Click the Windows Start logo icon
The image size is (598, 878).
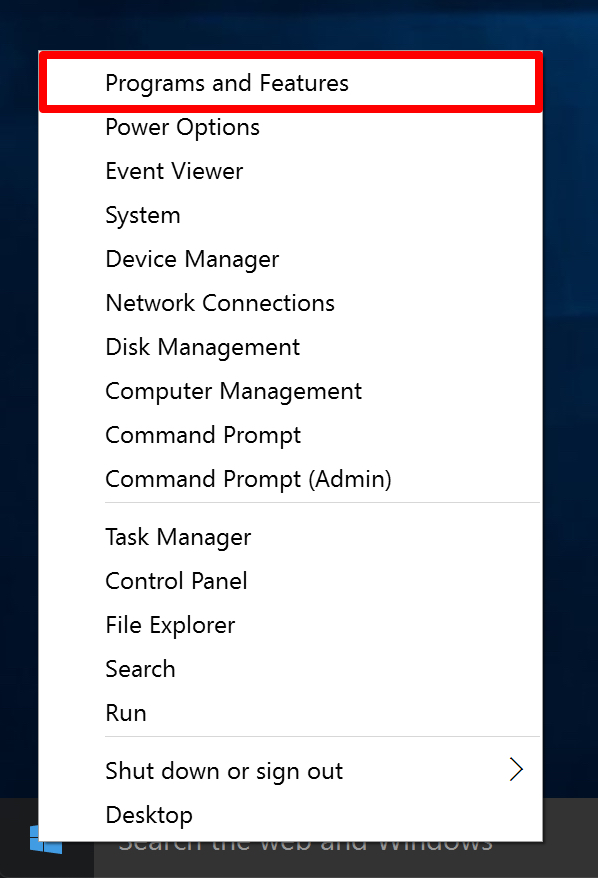pyautogui.click(x=46, y=839)
